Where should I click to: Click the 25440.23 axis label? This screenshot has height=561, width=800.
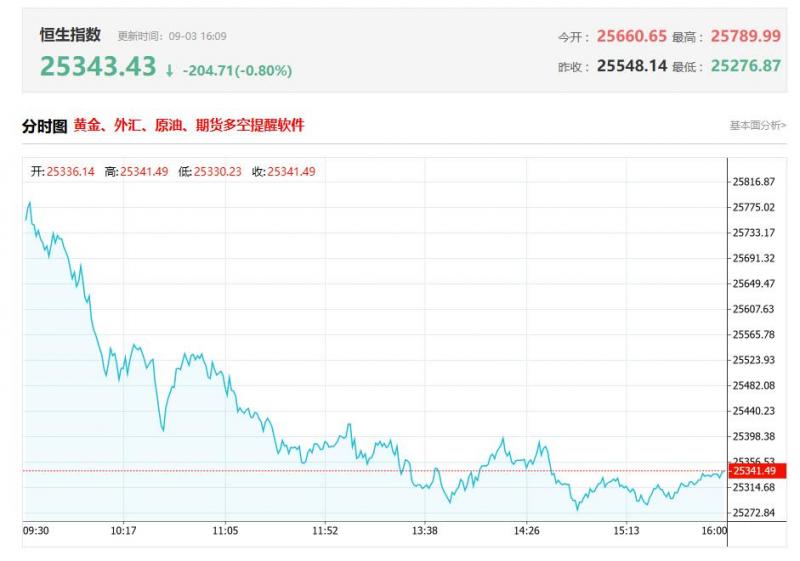754,411
